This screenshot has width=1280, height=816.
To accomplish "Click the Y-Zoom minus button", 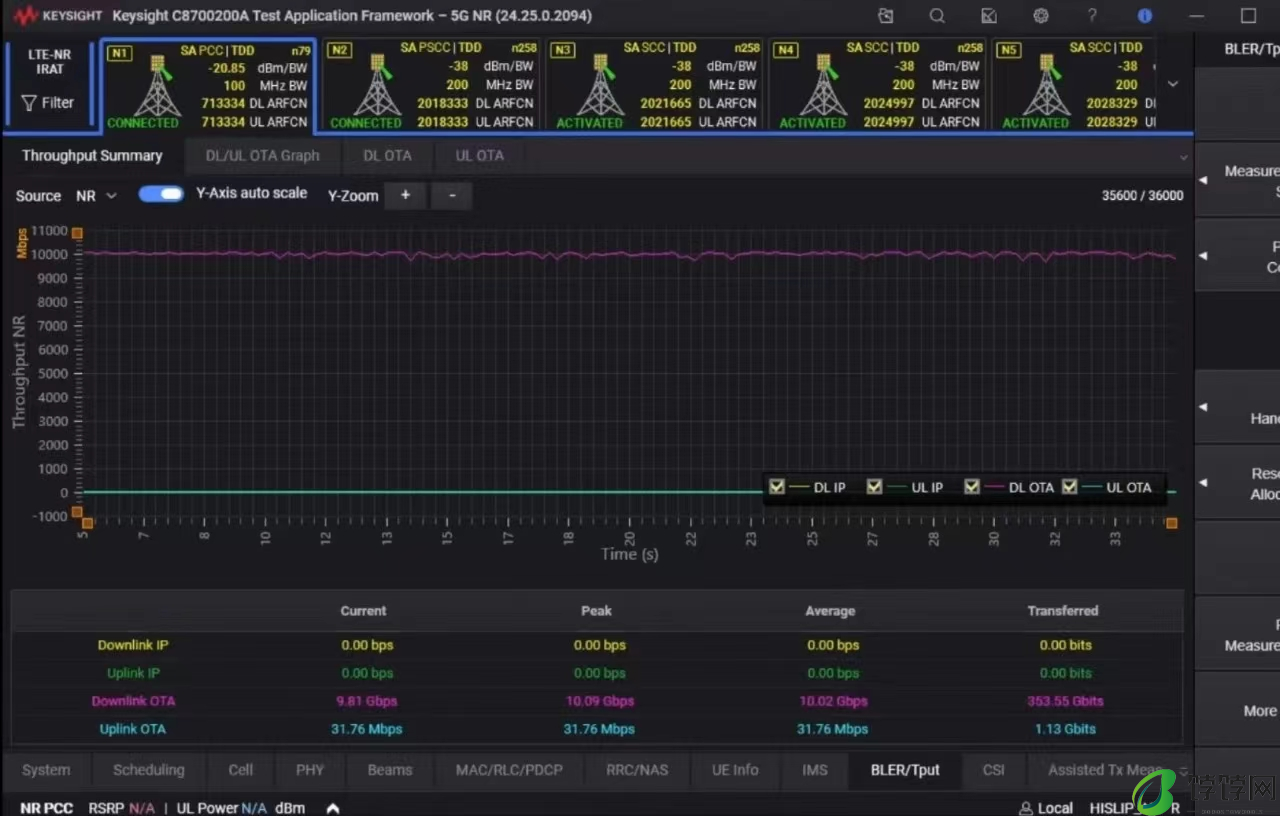I will [452, 195].
